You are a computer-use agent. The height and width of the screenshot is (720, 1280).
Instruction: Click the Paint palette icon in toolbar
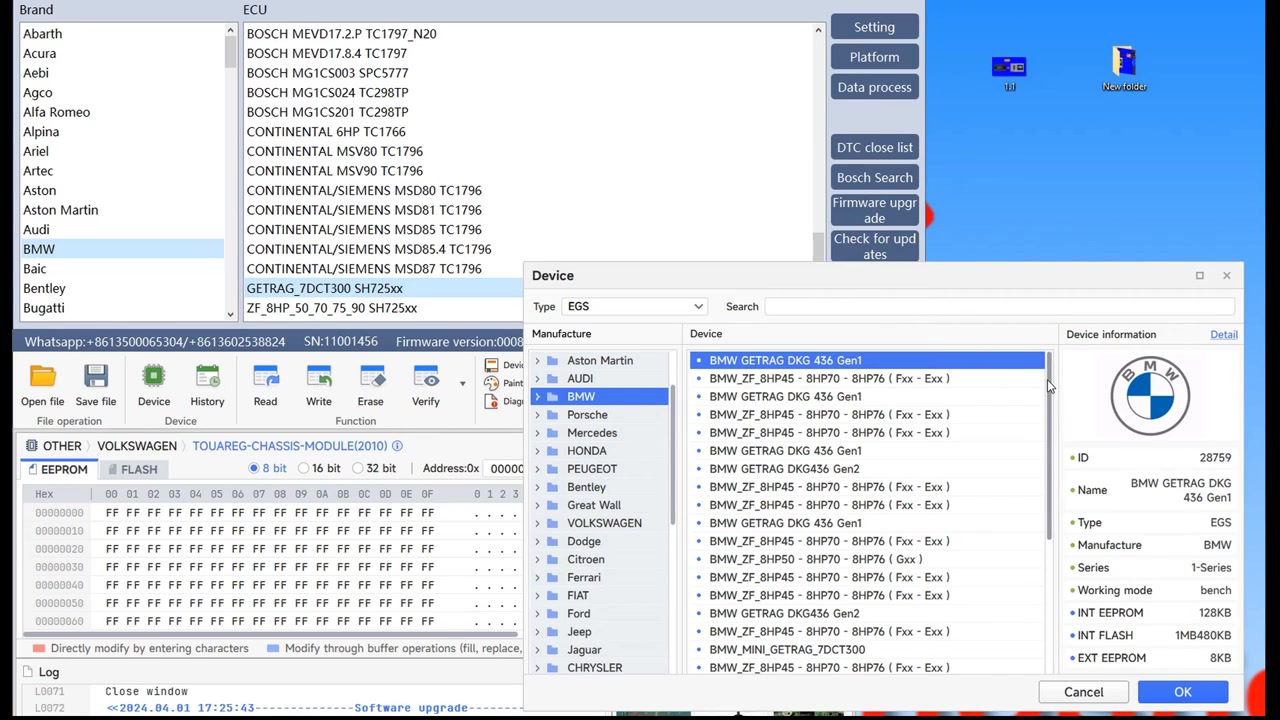coord(491,383)
